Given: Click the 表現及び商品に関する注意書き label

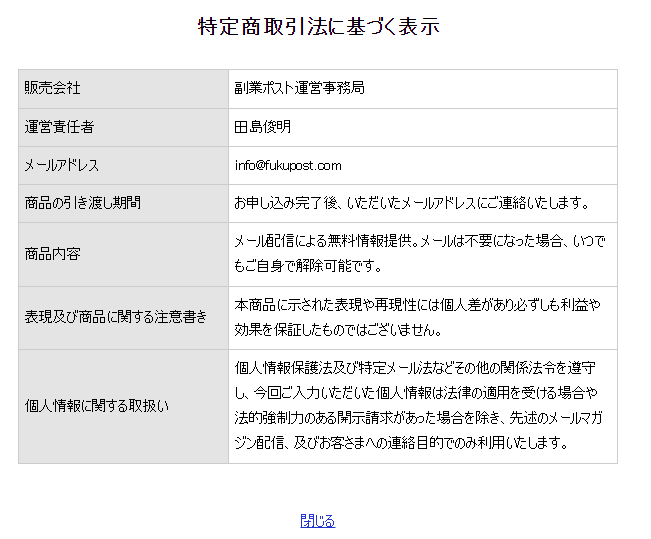Looking at the screenshot, I should (x=115, y=317).
